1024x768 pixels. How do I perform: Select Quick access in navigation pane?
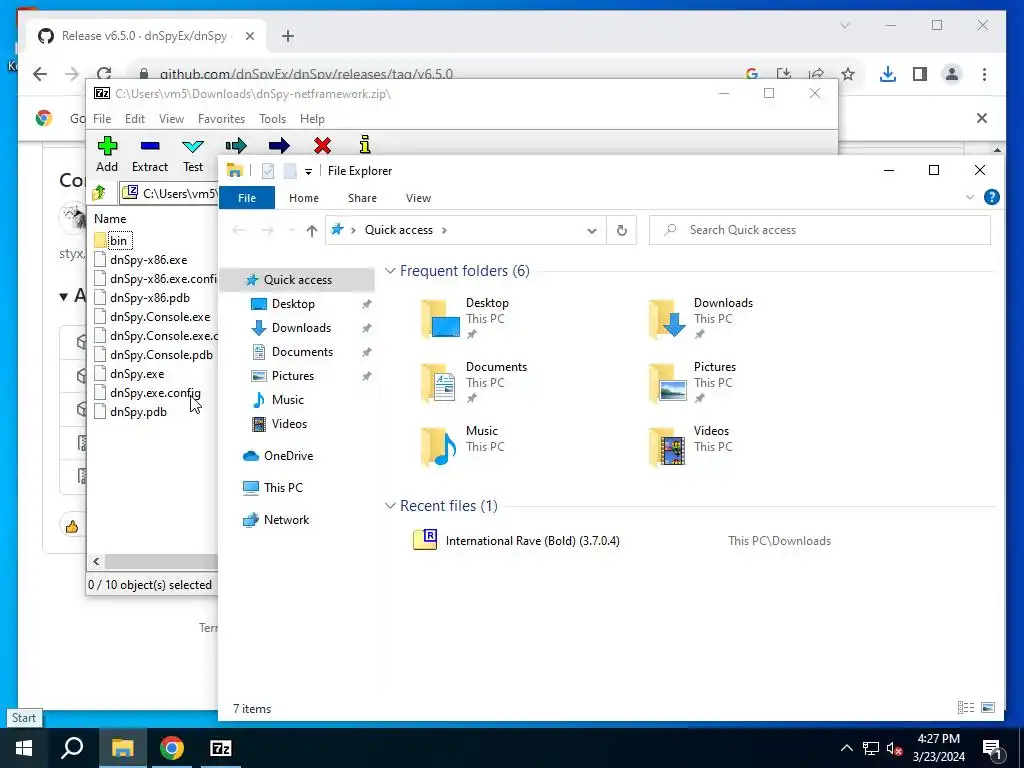click(297, 280)
